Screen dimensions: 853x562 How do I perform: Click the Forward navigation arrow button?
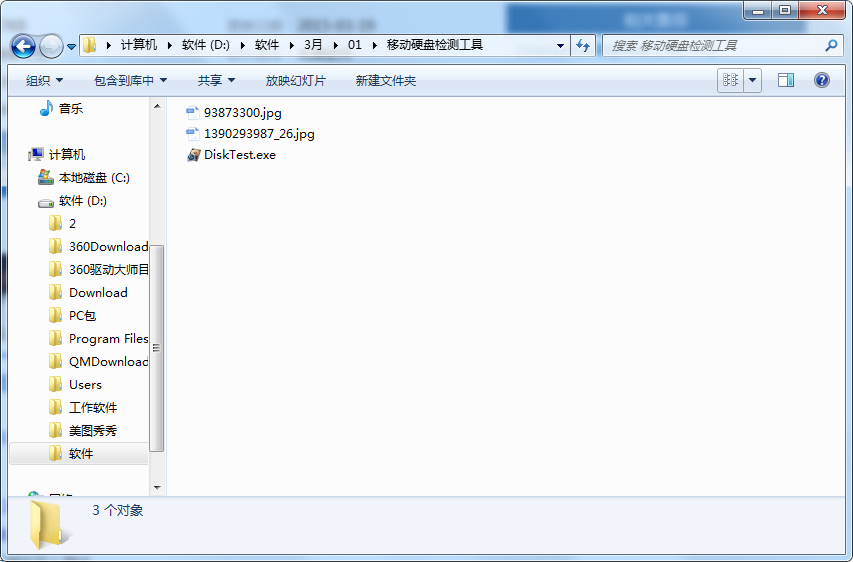(51, 46)
